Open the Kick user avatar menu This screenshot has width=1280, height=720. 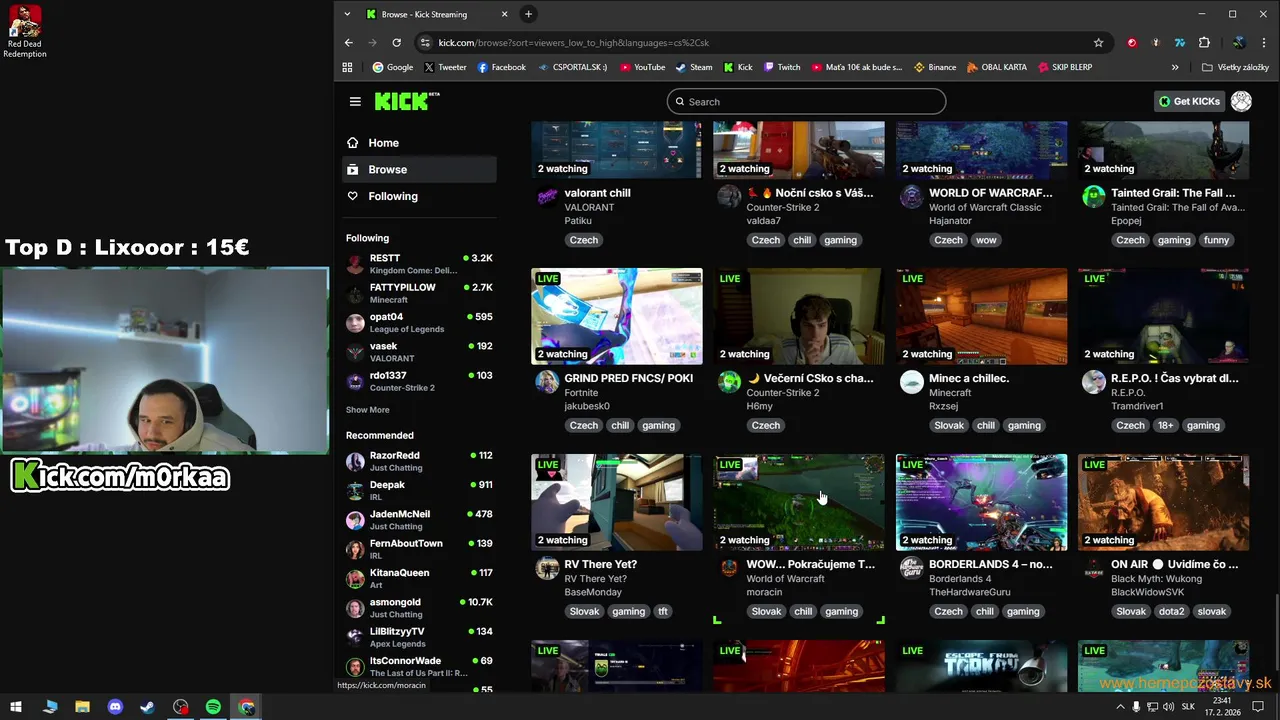pos(1241,101)
